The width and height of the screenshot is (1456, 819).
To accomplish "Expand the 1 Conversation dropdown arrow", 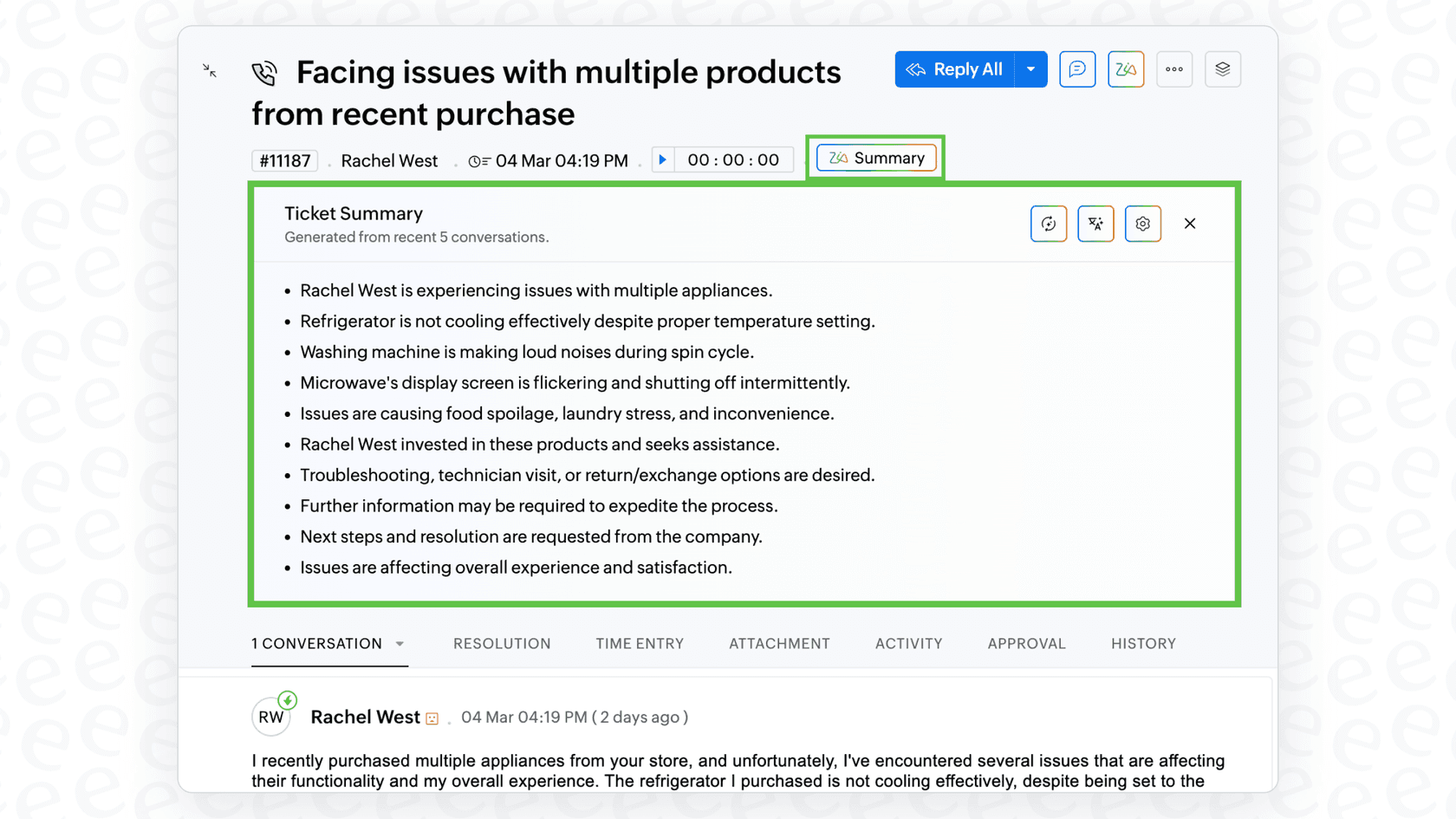I will tap(400, 644).
